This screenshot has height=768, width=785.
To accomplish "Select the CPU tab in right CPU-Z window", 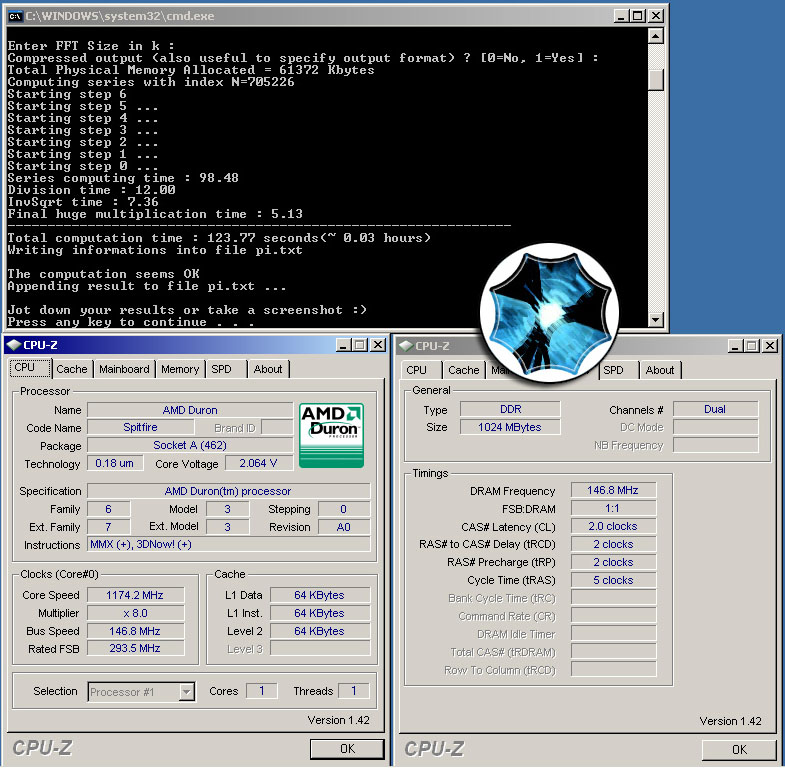I will pyautogui.click(x=421, y=370).
